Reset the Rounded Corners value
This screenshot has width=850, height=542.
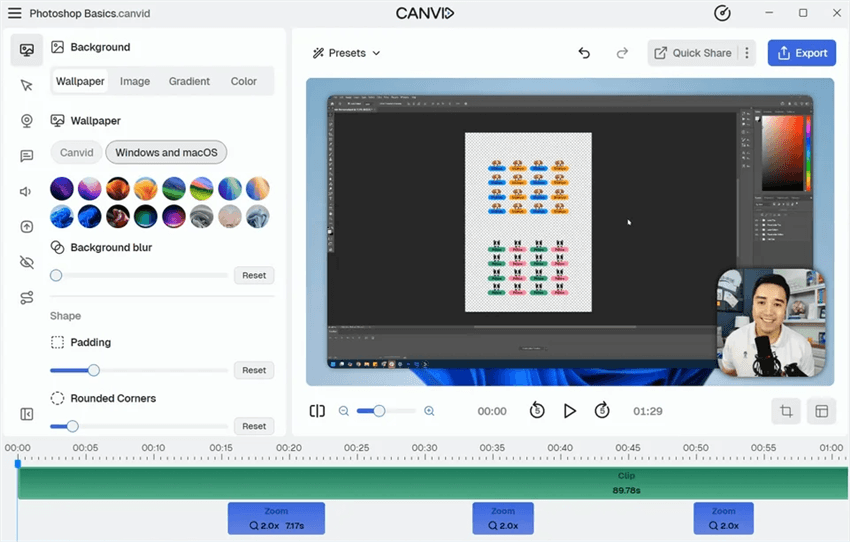pyautogui.click(x=254, y=426)
